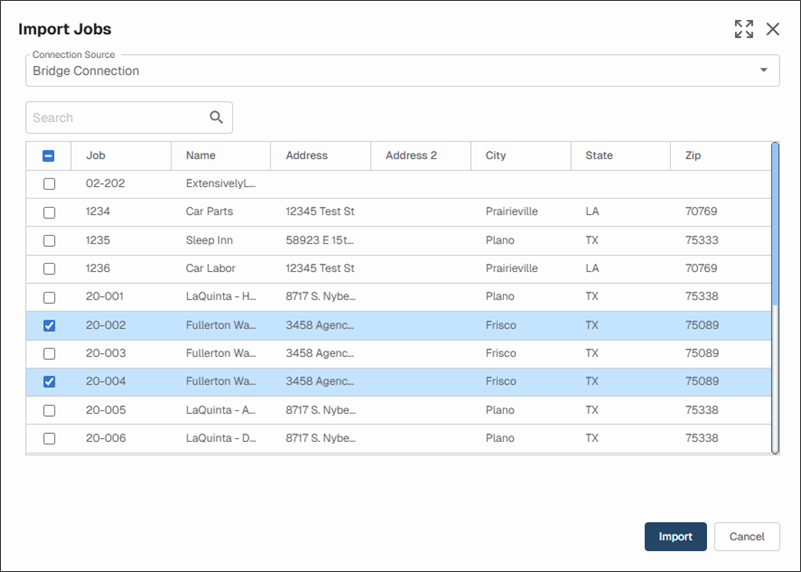Toggle the select-all header checkbox
Screen dimensions: 801x572
(49, 156)
